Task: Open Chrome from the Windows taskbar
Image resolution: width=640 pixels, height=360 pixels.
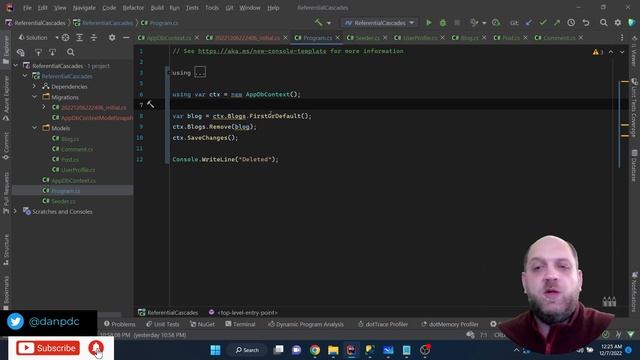Action: coord(315,350)
